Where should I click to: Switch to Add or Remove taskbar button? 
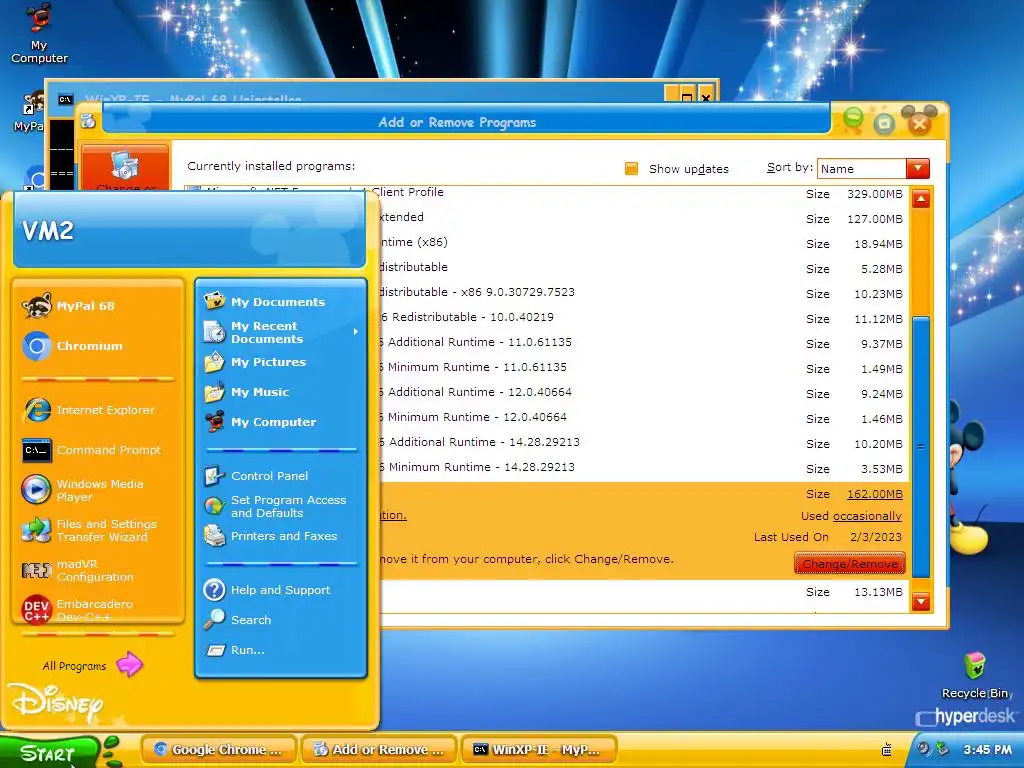pyautogui.click(x=379, y=750)
